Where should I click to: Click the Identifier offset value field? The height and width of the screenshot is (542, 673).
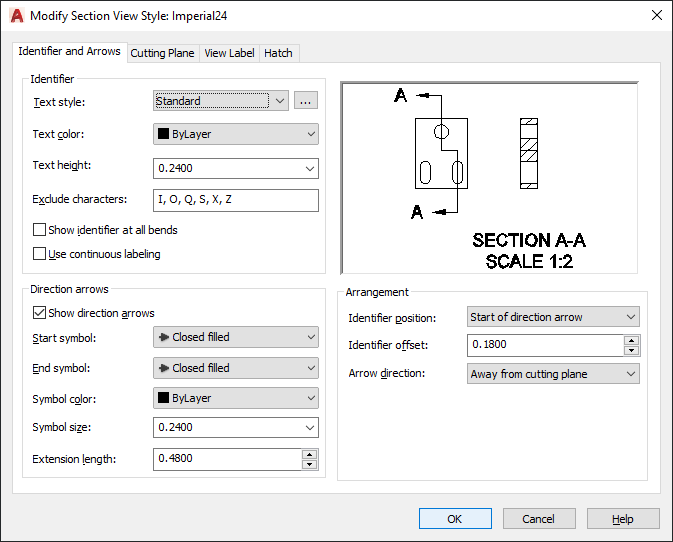pos(545,345)
